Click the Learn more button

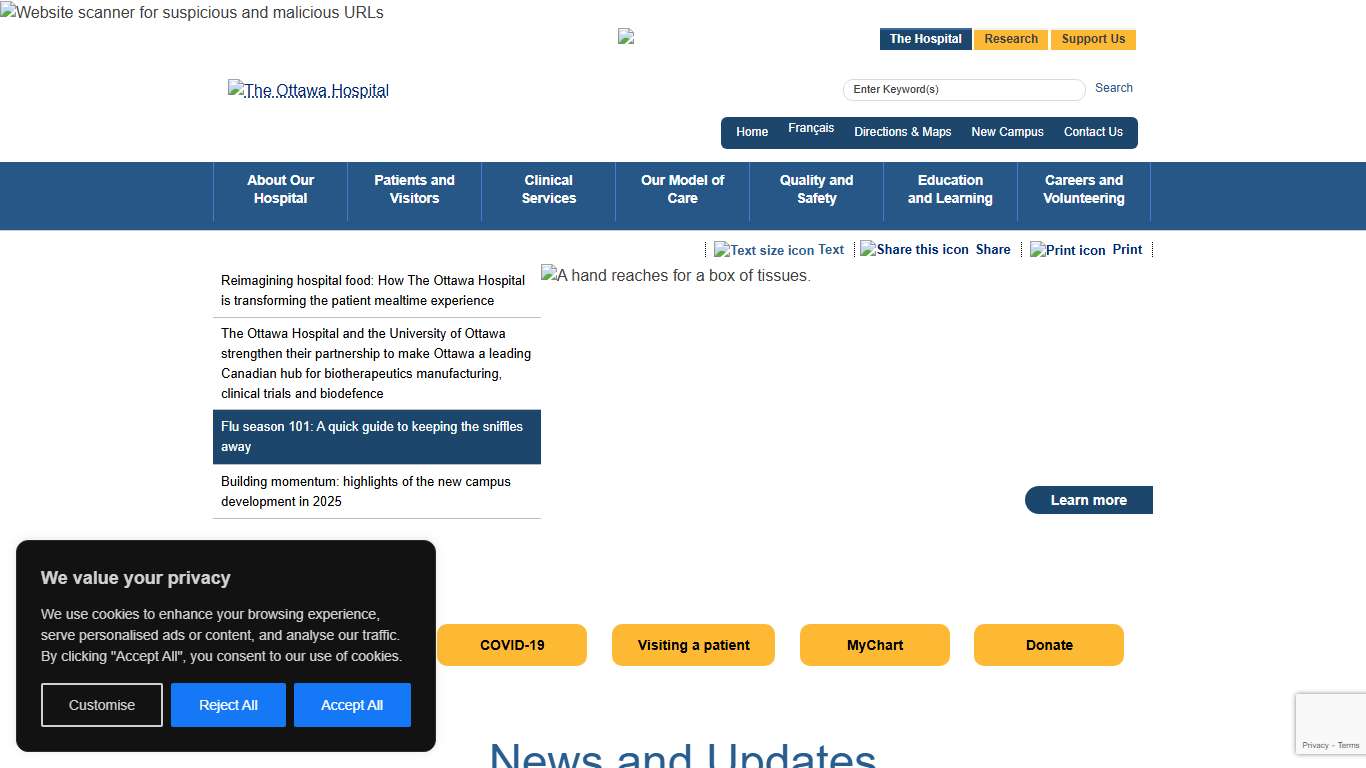pyautogui.click(x=1088, y=500)
